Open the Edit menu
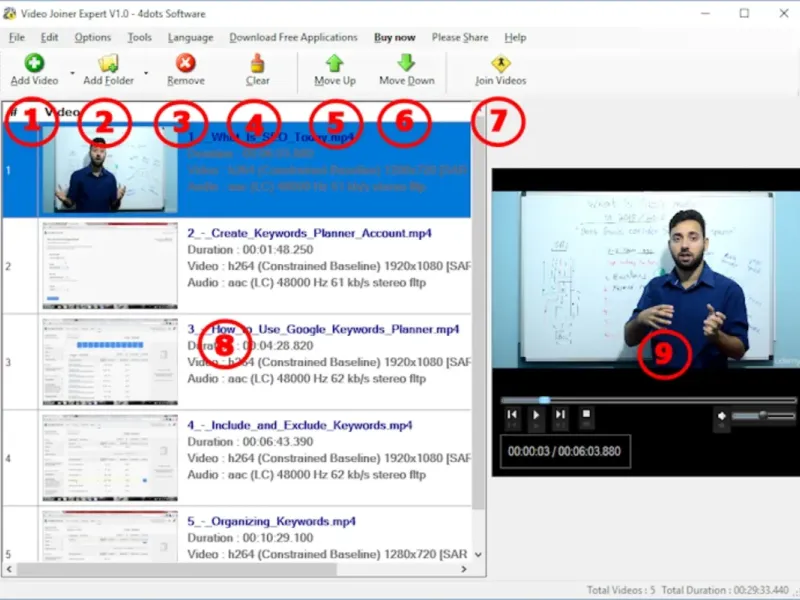 click(x=49, y=37)
